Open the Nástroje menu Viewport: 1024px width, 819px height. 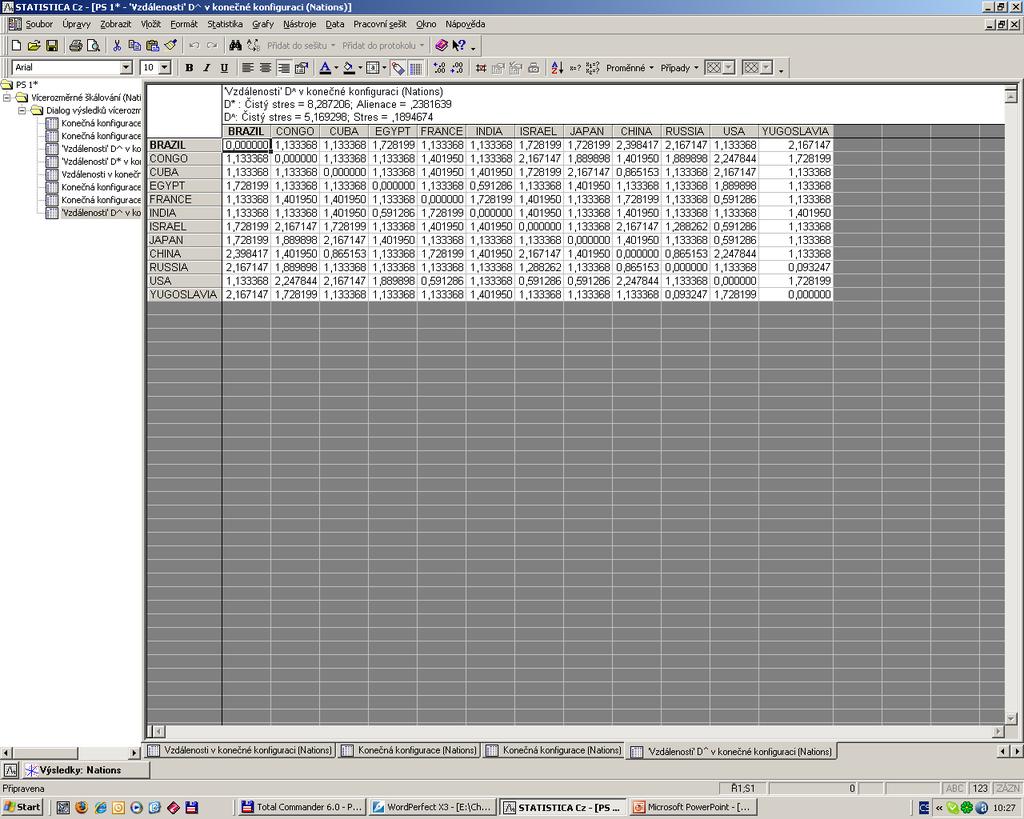pyautogui.click(x=300, y=24)
